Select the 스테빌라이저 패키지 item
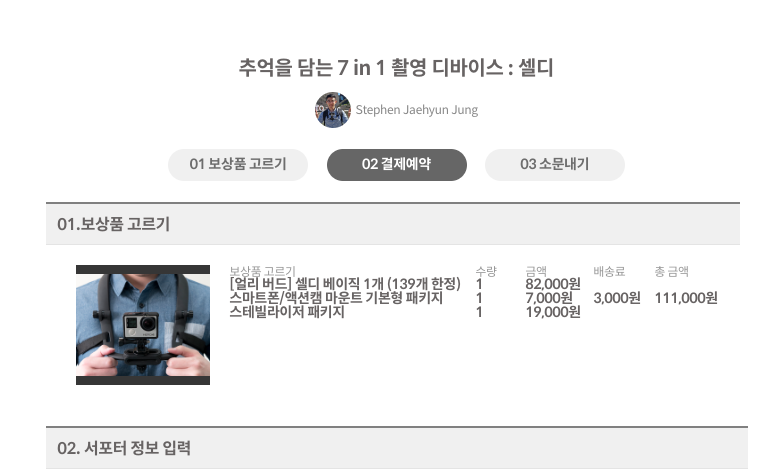The image size is (771, 471). [287, 312]
